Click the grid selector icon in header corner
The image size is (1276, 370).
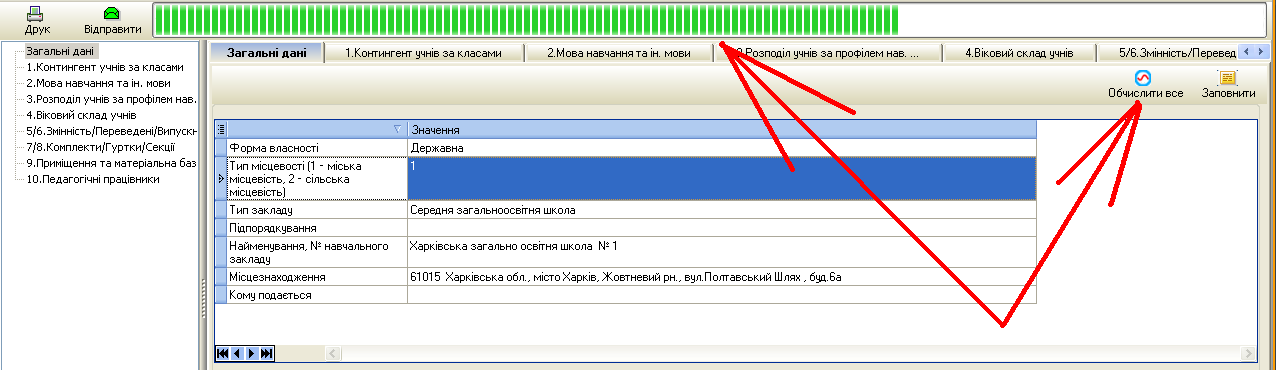pos(221,129)
